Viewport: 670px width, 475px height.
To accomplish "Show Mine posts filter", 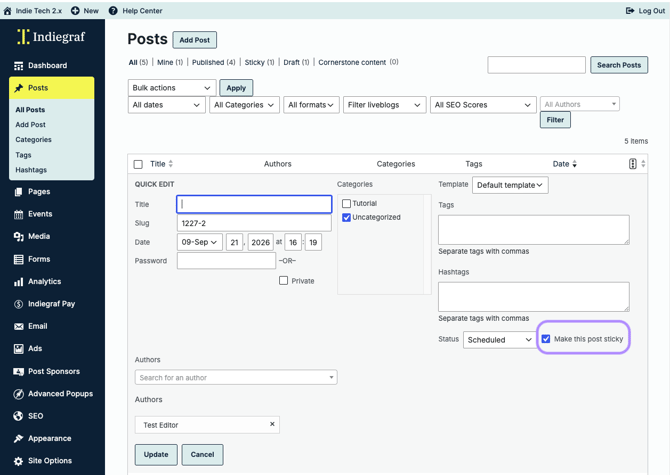I will click(170, 62).
